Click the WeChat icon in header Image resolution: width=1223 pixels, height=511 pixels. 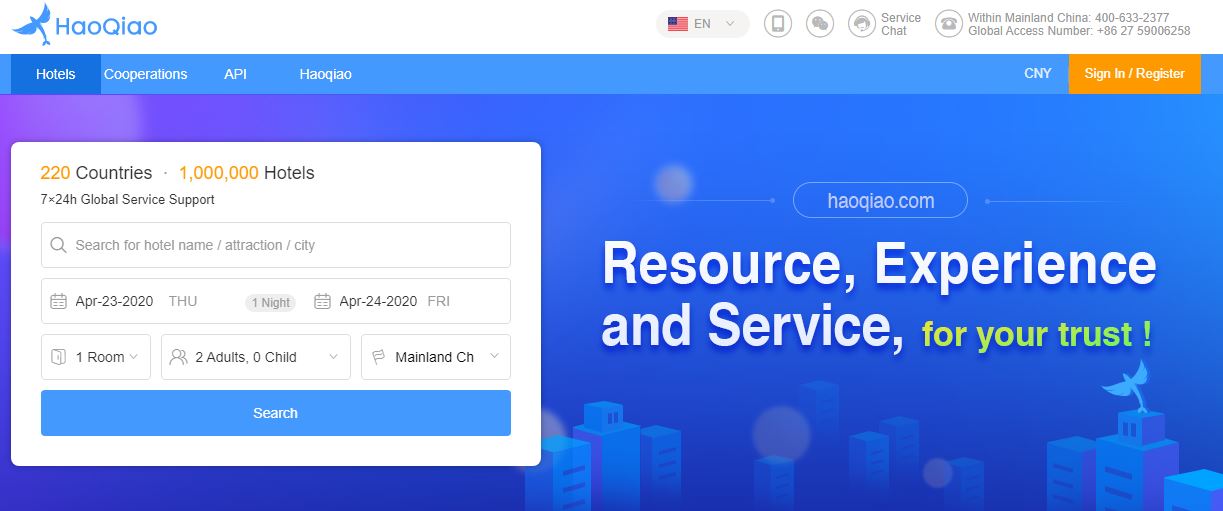820,24
